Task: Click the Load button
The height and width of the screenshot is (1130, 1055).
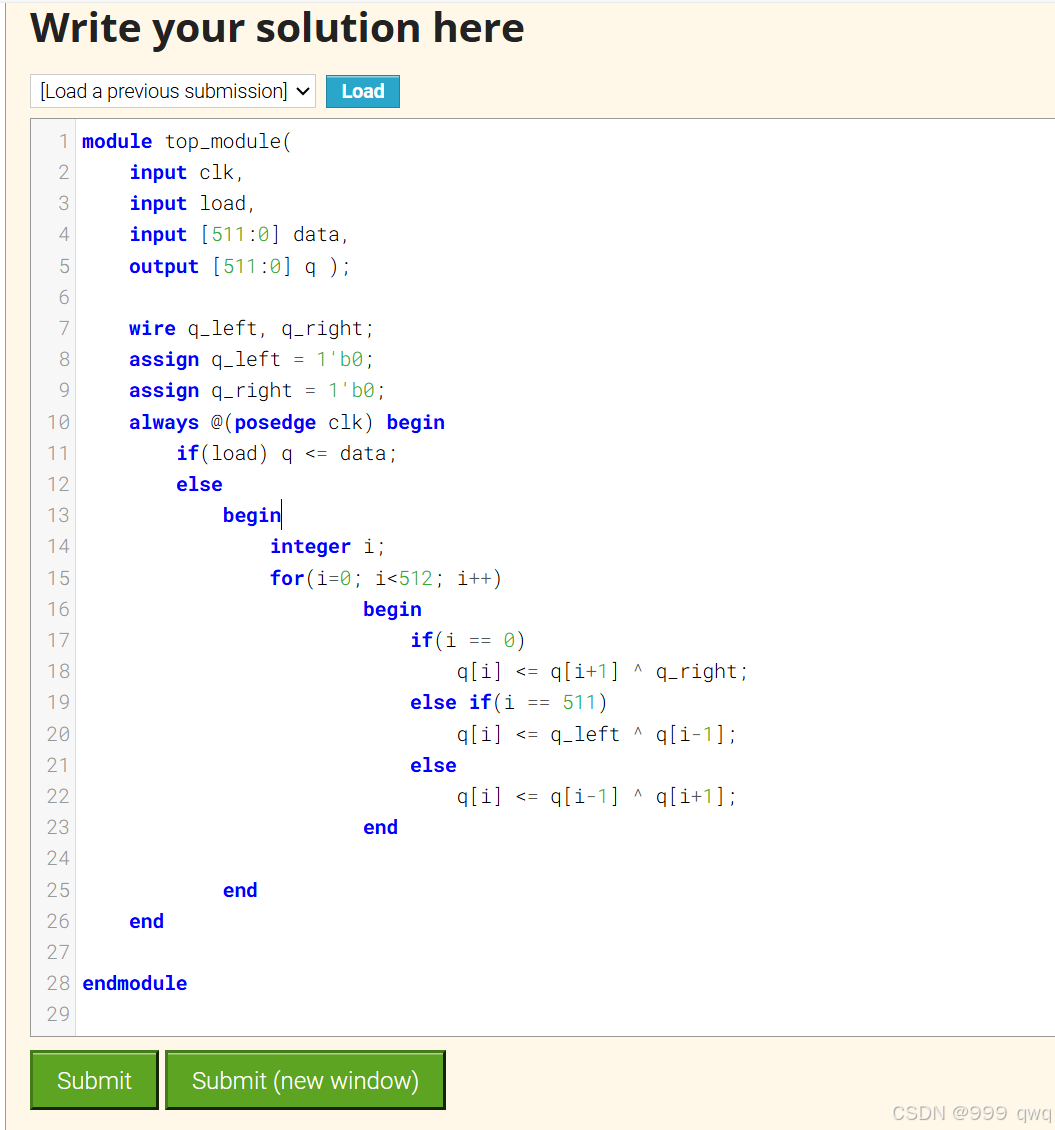Action: pyautogui.click(x=362, y=91)
